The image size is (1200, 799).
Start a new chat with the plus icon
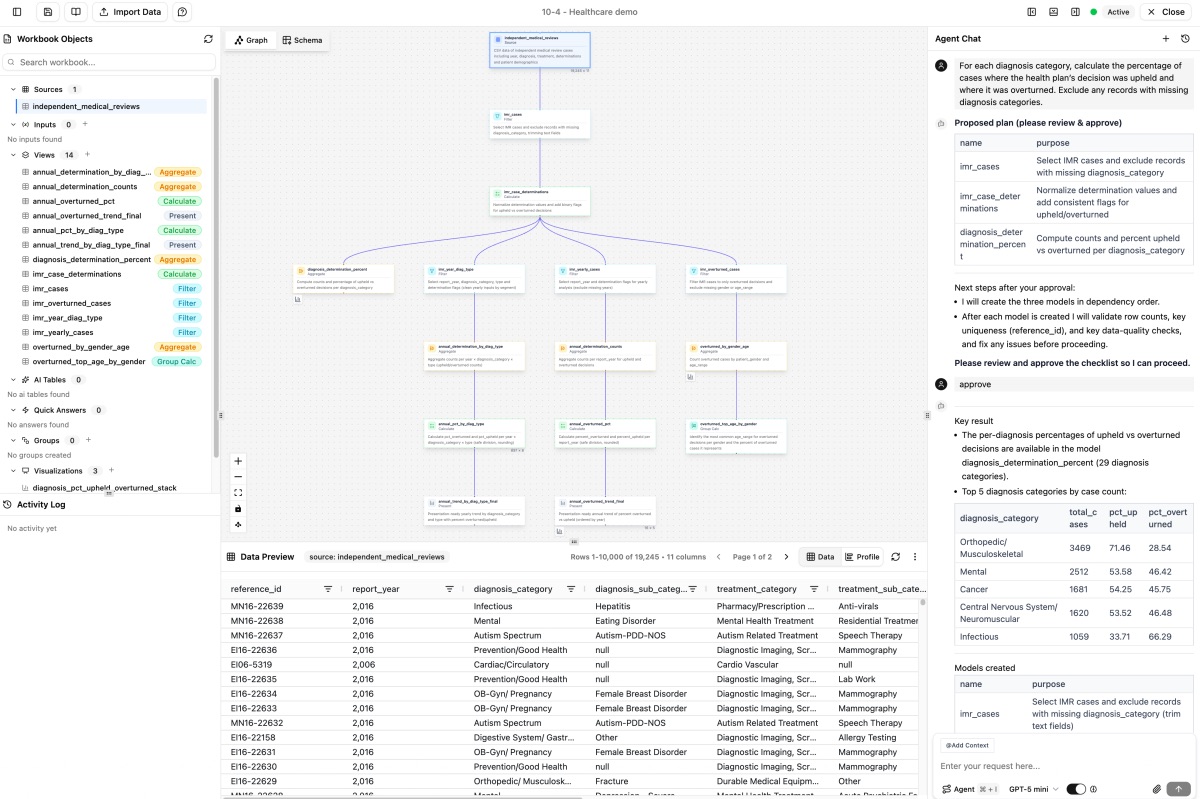tap(1166, 38)
